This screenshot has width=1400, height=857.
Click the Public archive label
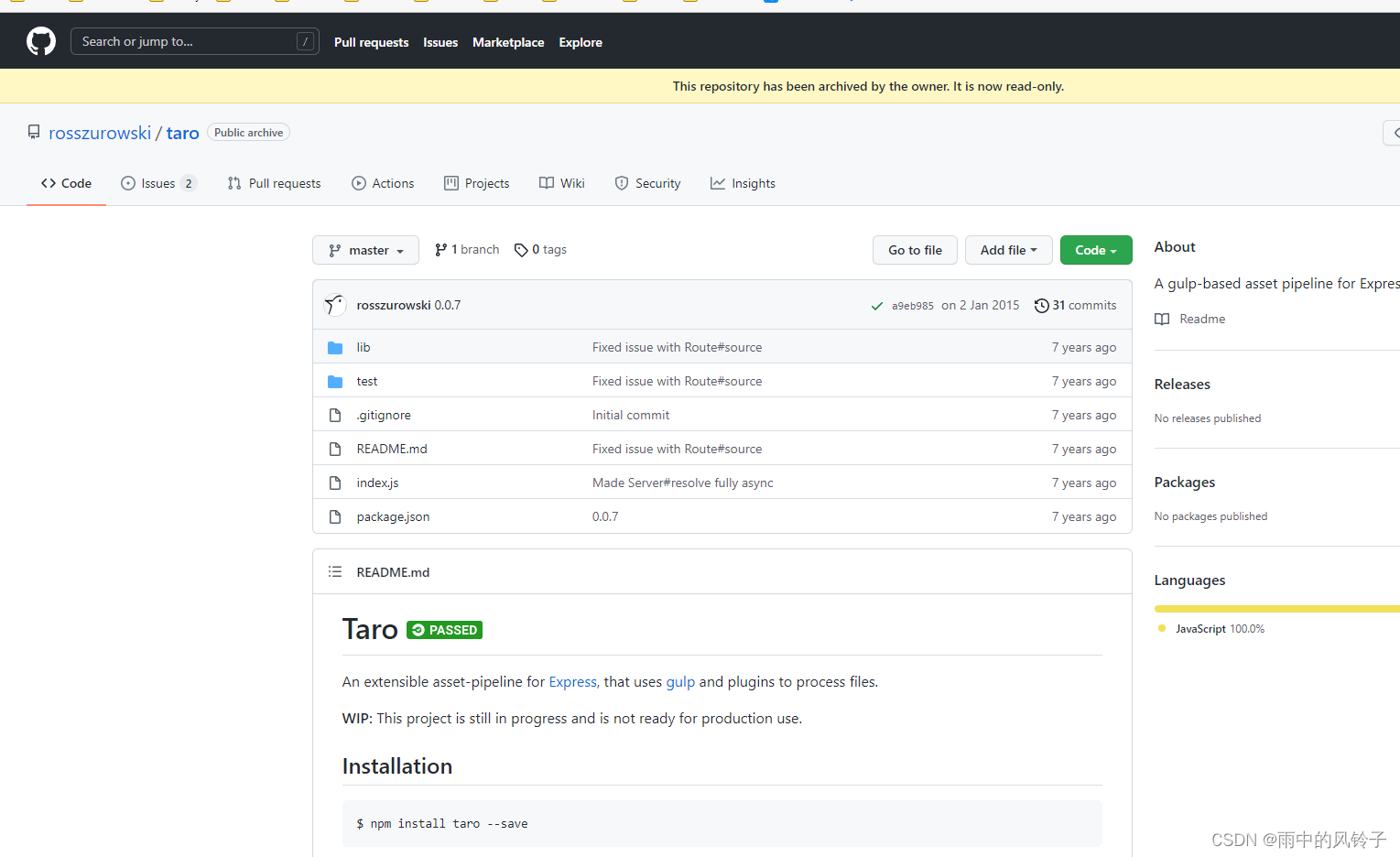pyautogui.click(x=248, y=133)
